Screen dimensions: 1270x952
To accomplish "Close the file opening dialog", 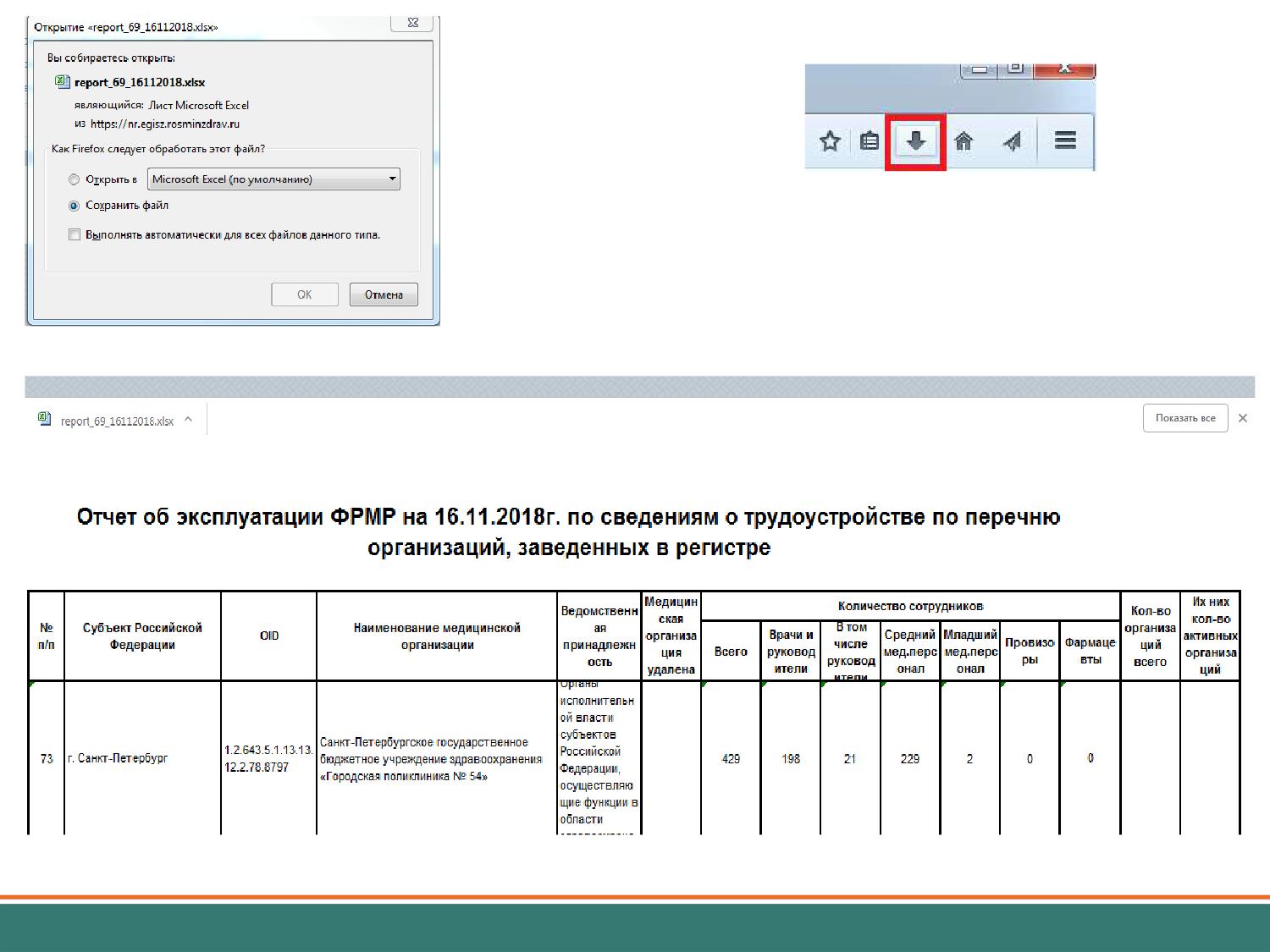I will 413,23.
